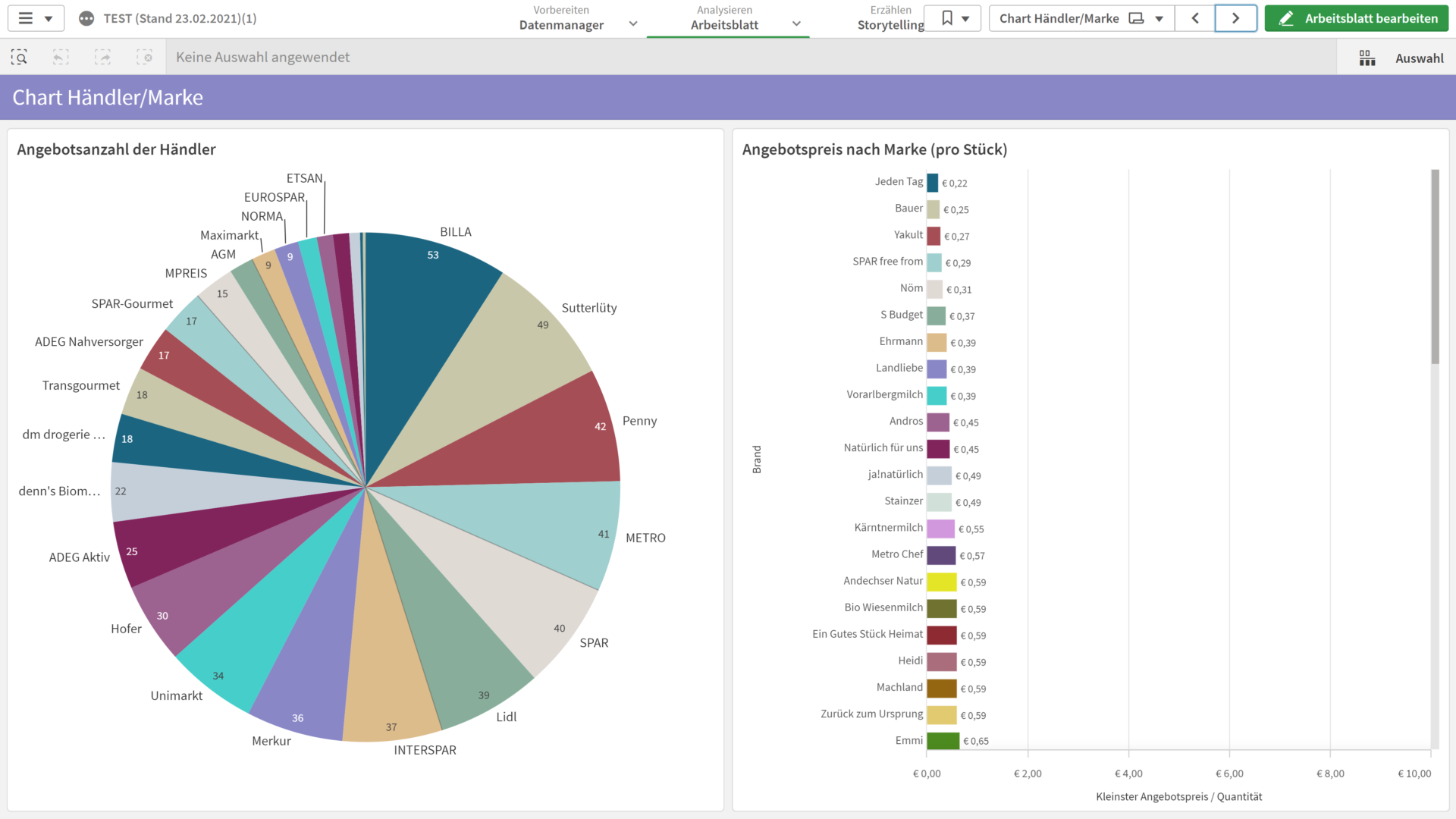Click the EUROSPAR pie label
This screenshot has height=819, width=1456.
point(274,197)
